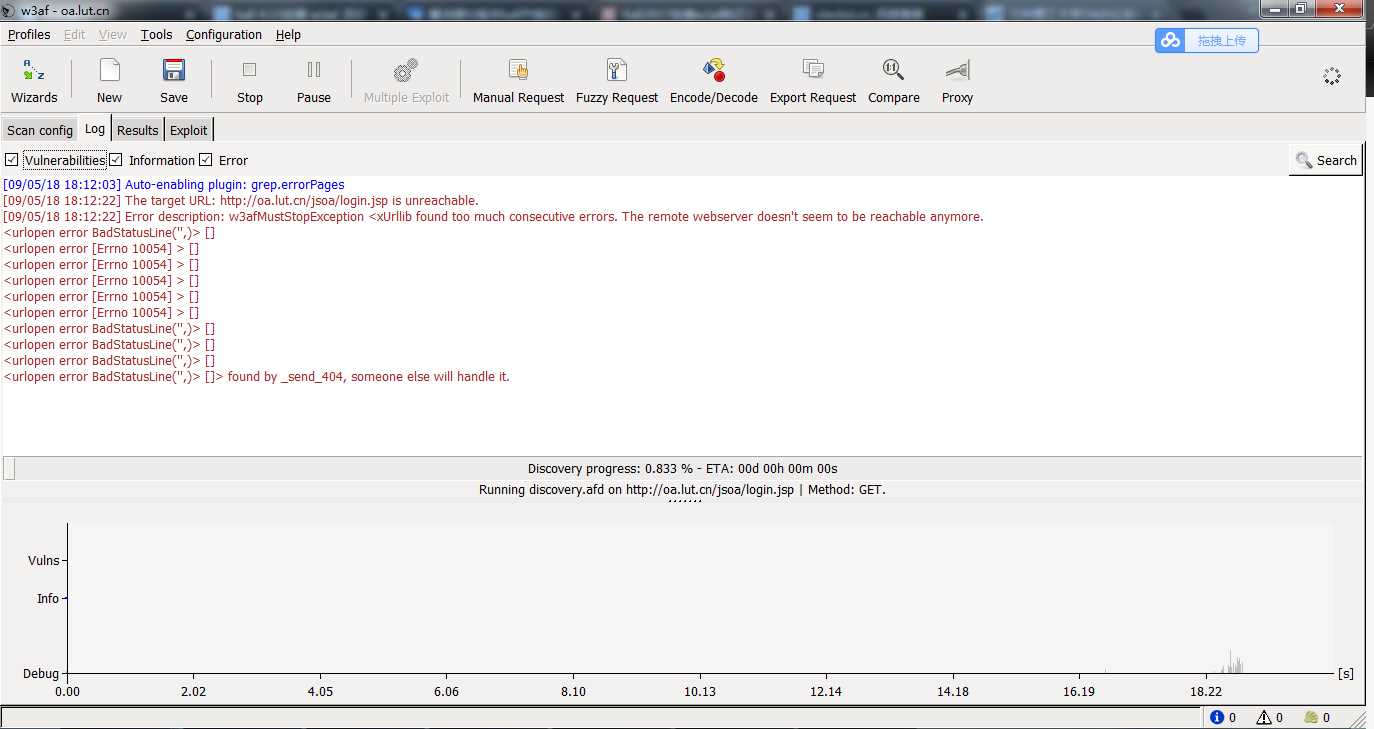Select the Auto-enabling plugin grep.errorPages log line

click(x=174, y=184)
